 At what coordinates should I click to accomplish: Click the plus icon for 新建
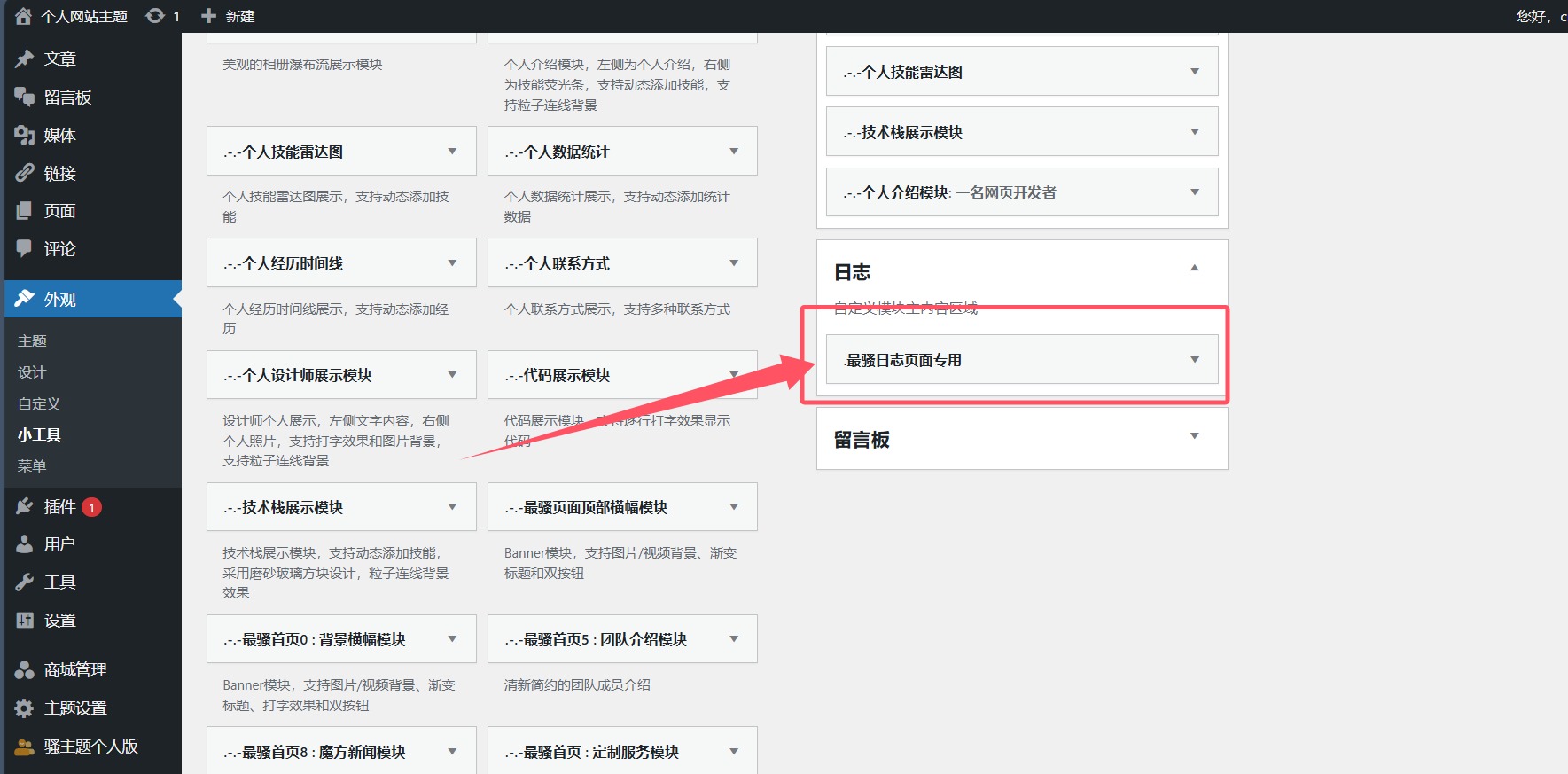pos(209,16)
